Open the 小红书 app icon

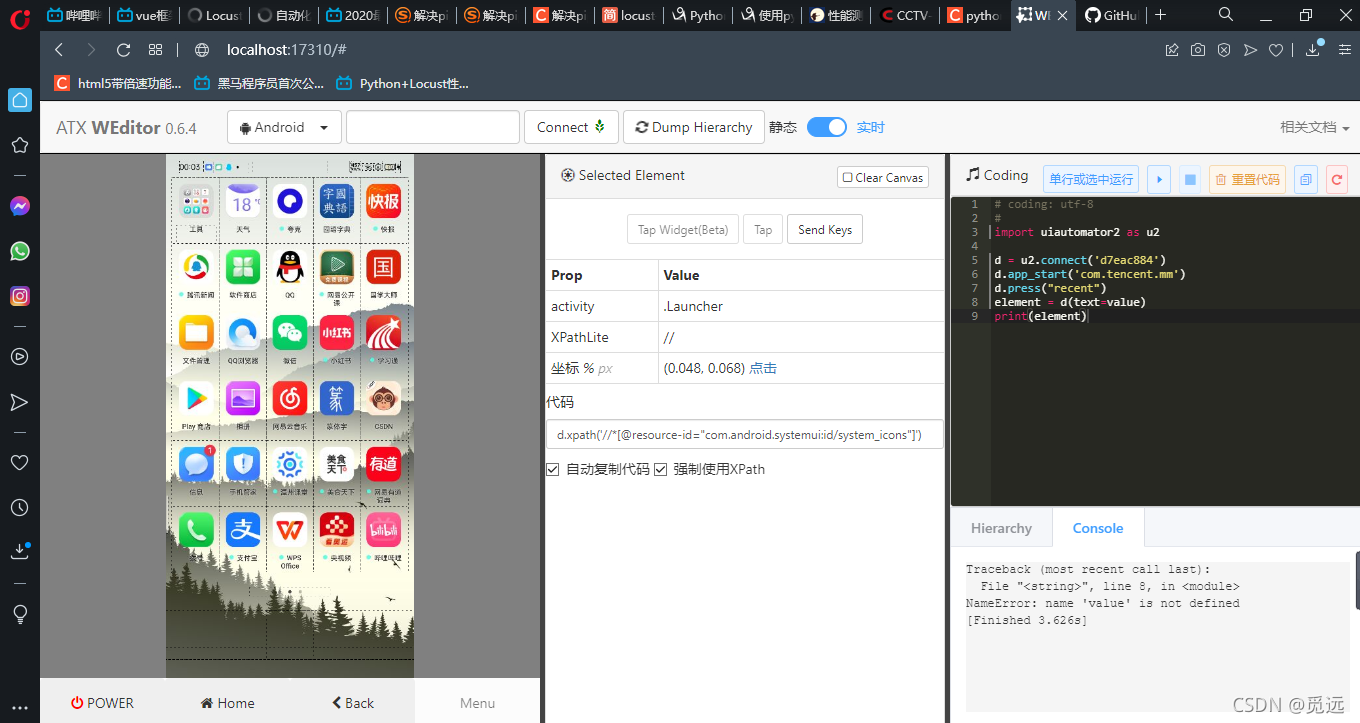(x=337, y=333)
